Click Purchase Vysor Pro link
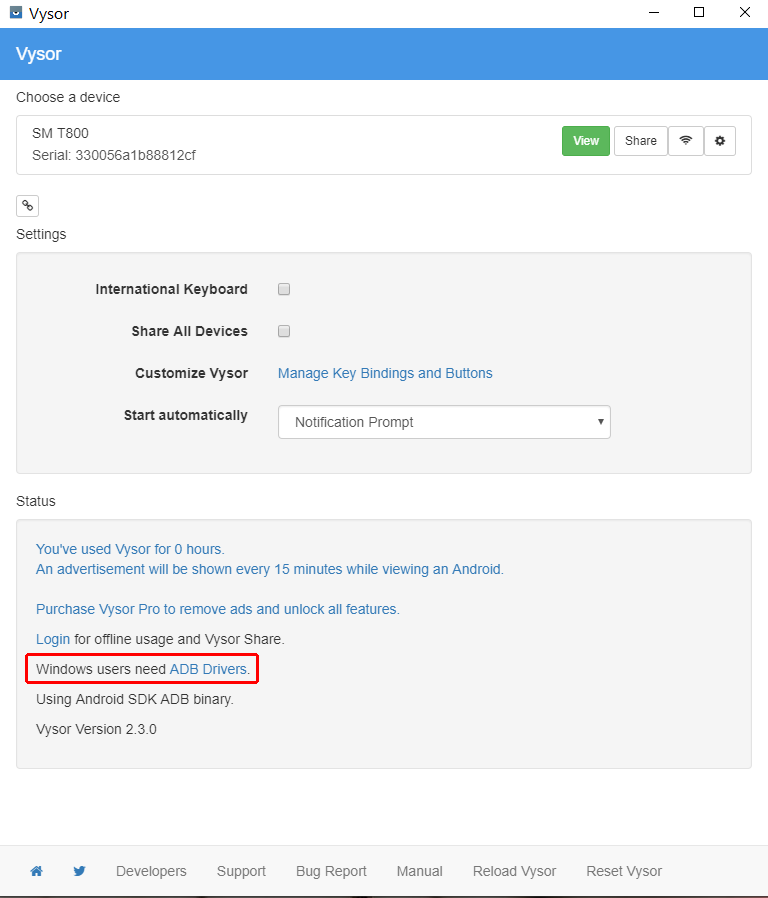Screen dimensions: 768x898 point(217,608)
